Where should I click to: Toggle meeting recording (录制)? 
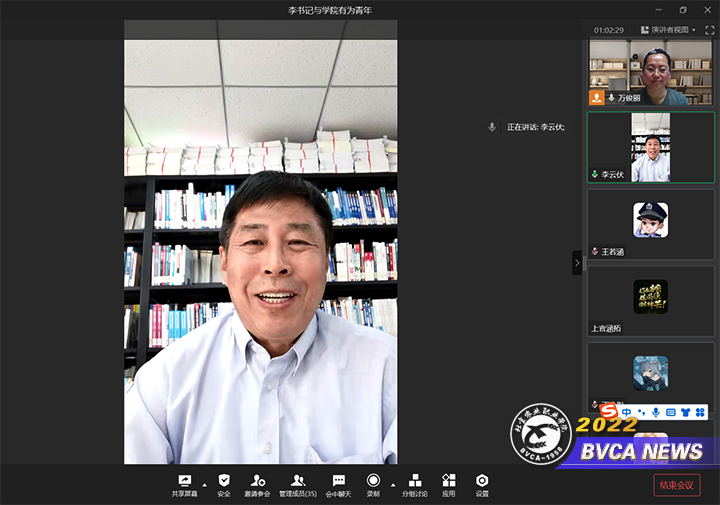(373, 481)
